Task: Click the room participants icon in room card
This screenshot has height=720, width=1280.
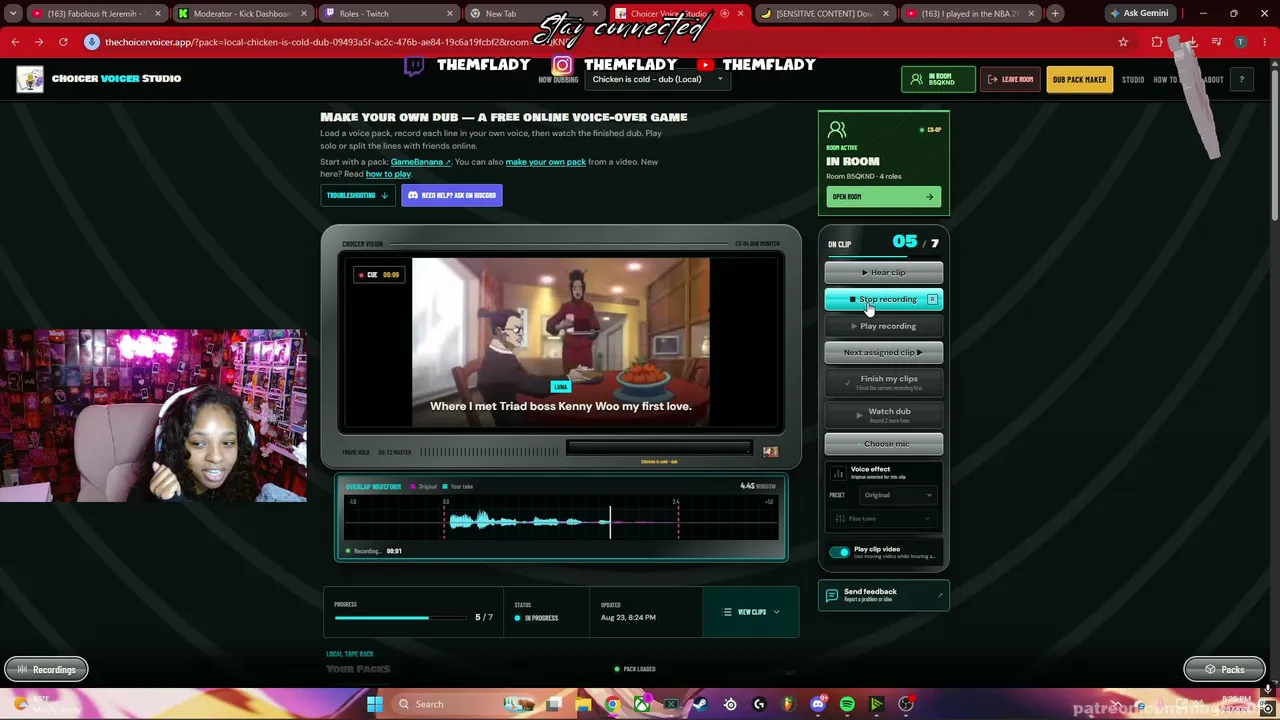Action: pyautogui.click(x=837, y=130)
